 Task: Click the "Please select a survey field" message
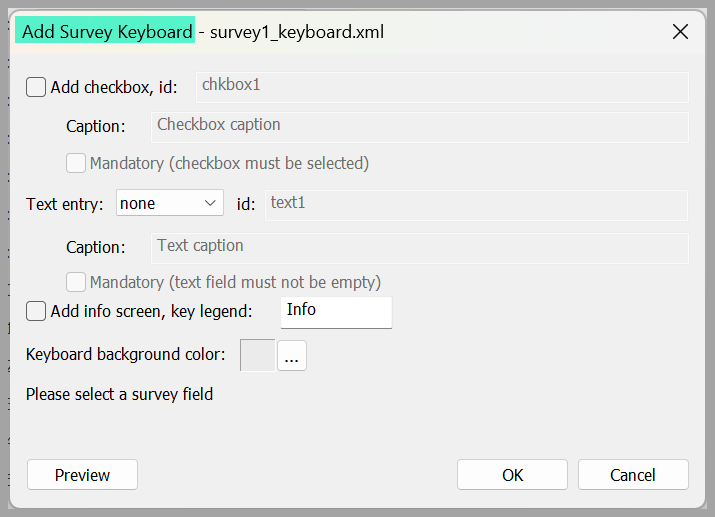click(119, 394)
